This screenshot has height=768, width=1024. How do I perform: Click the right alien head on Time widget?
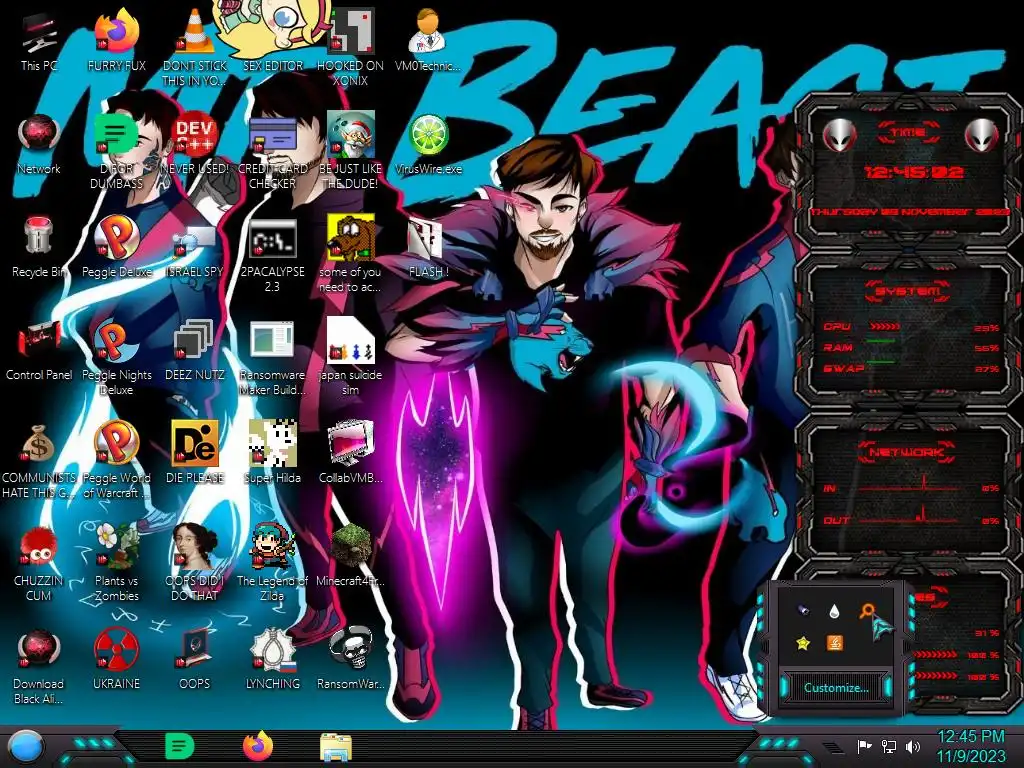[982, 136]
